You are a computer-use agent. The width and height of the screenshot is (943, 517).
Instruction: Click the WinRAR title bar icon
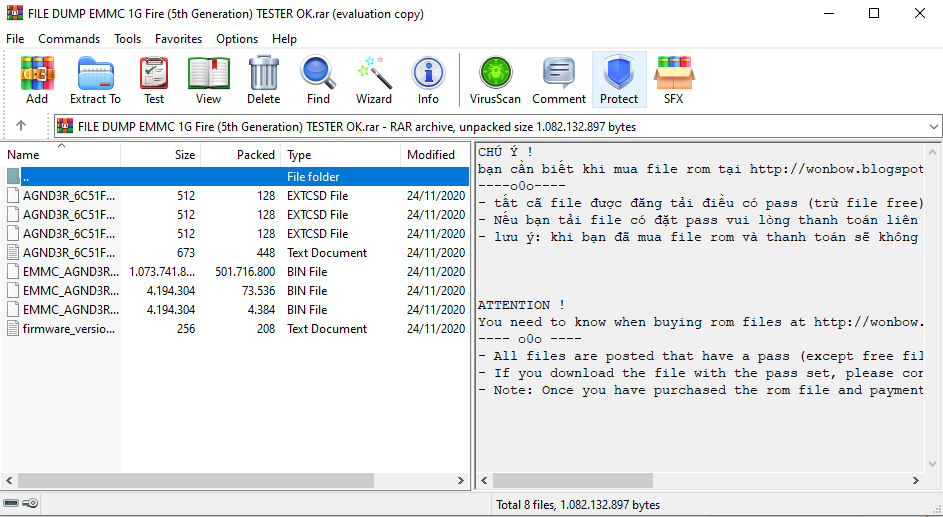pos(14,13)
